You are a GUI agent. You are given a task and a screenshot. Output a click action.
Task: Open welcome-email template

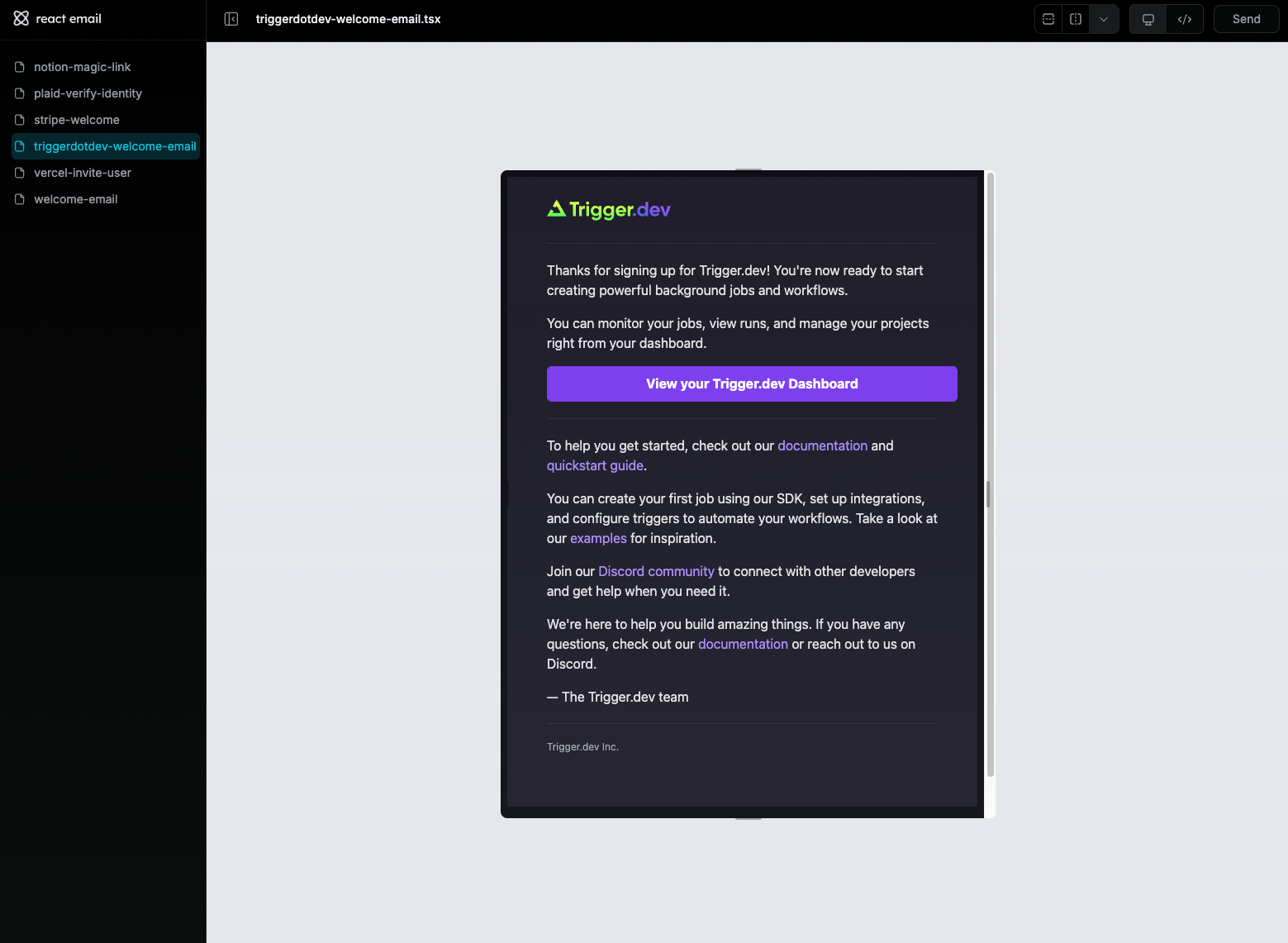tap(76, 199)
